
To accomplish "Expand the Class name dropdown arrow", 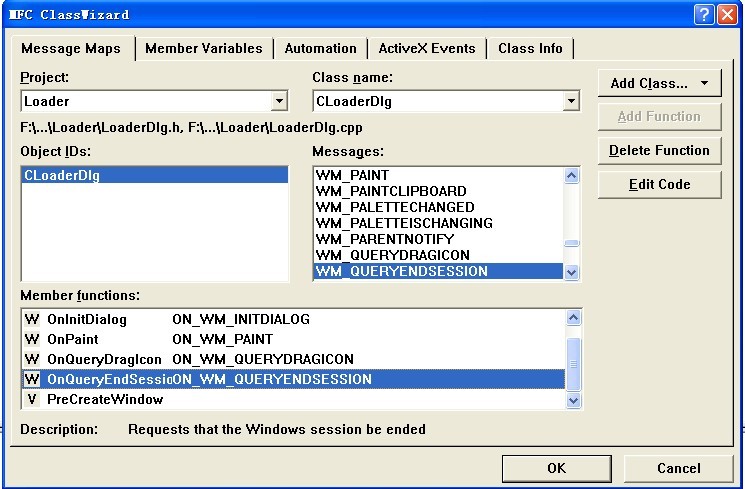I will pos(571,101).
